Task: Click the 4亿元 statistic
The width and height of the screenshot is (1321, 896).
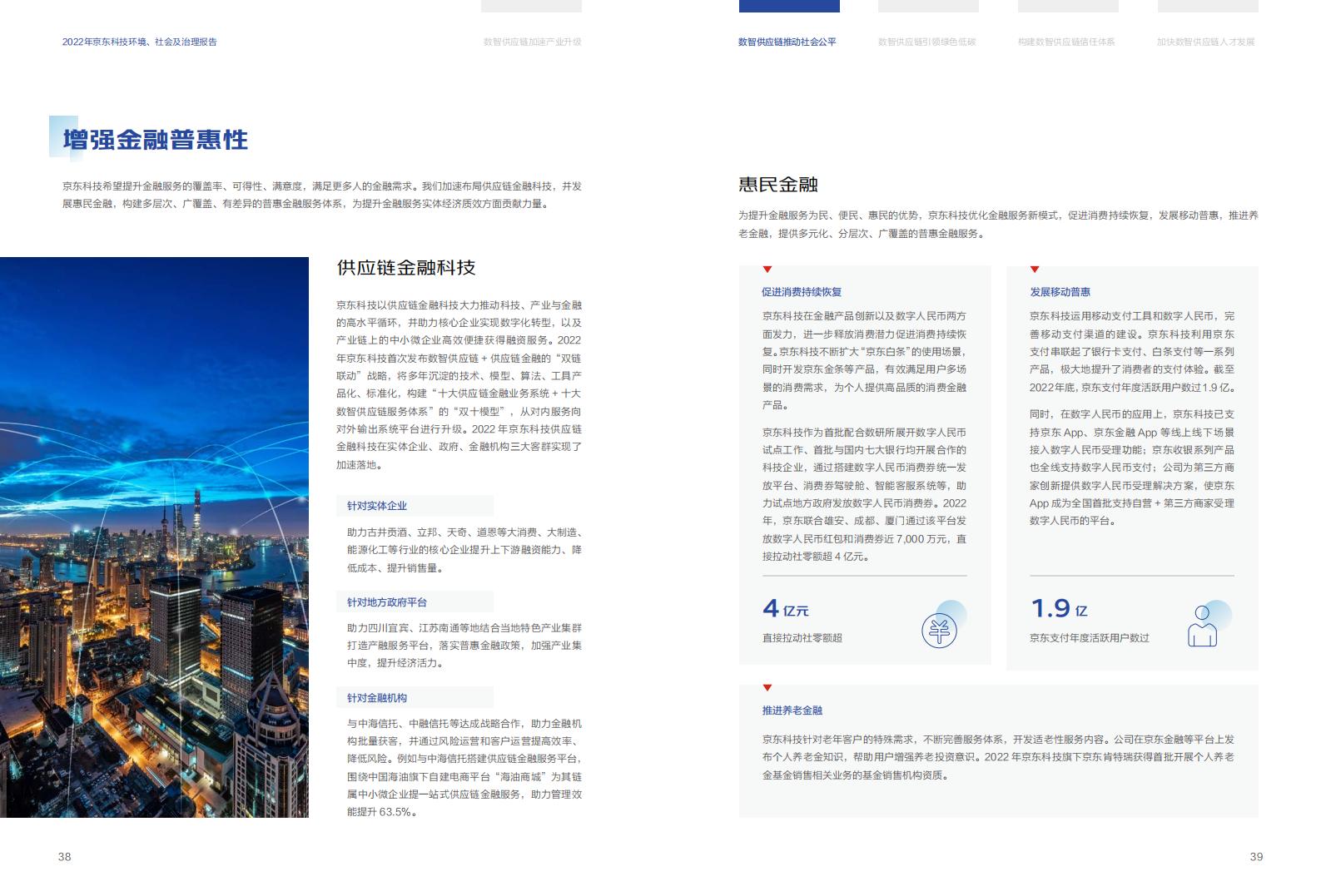Action: point(786,609)
